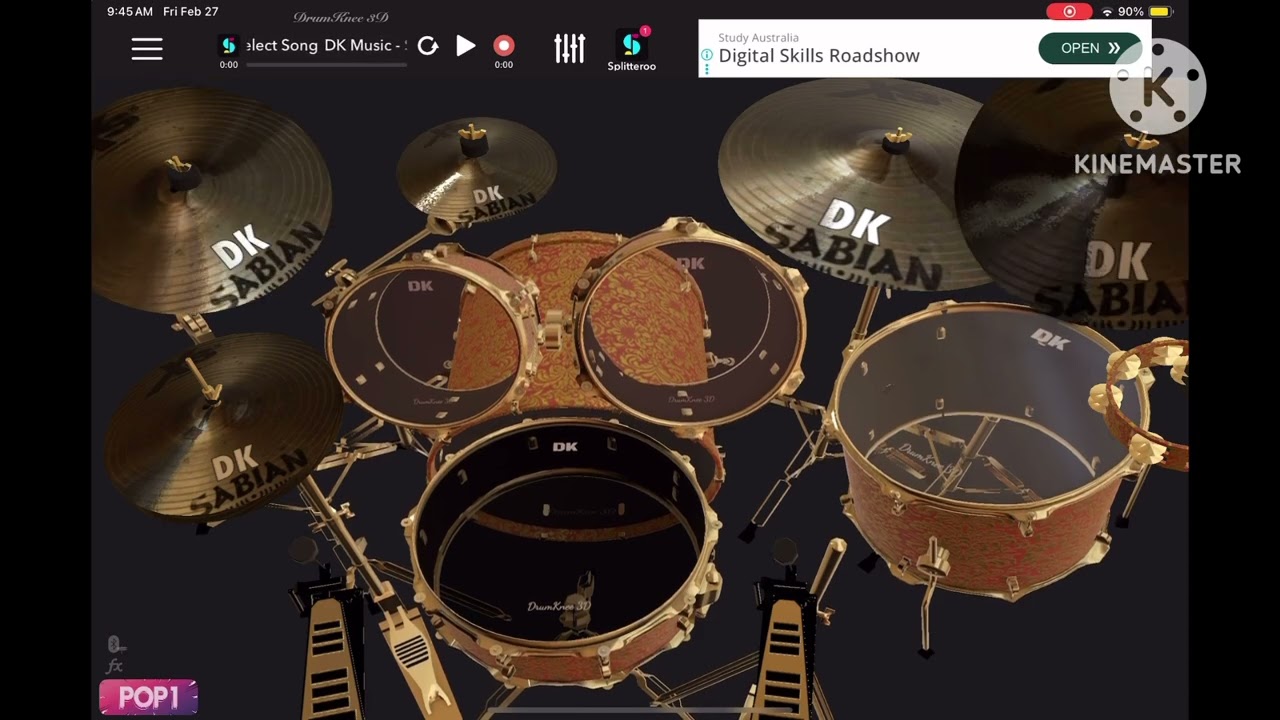Open the Digital Skills Roadshow ad text
Screen dimensions: 1280x720
tap(819, 56)
